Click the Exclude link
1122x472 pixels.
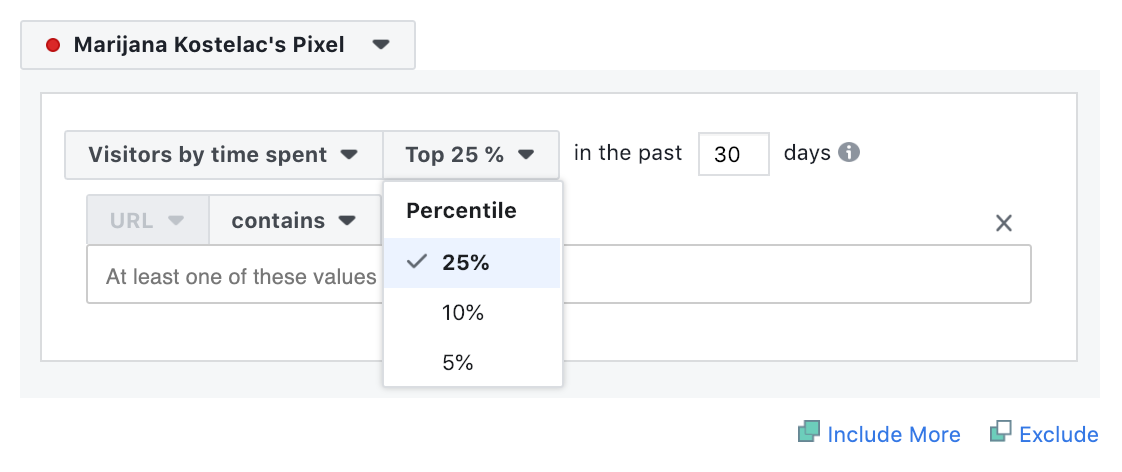click(1058, 434)
